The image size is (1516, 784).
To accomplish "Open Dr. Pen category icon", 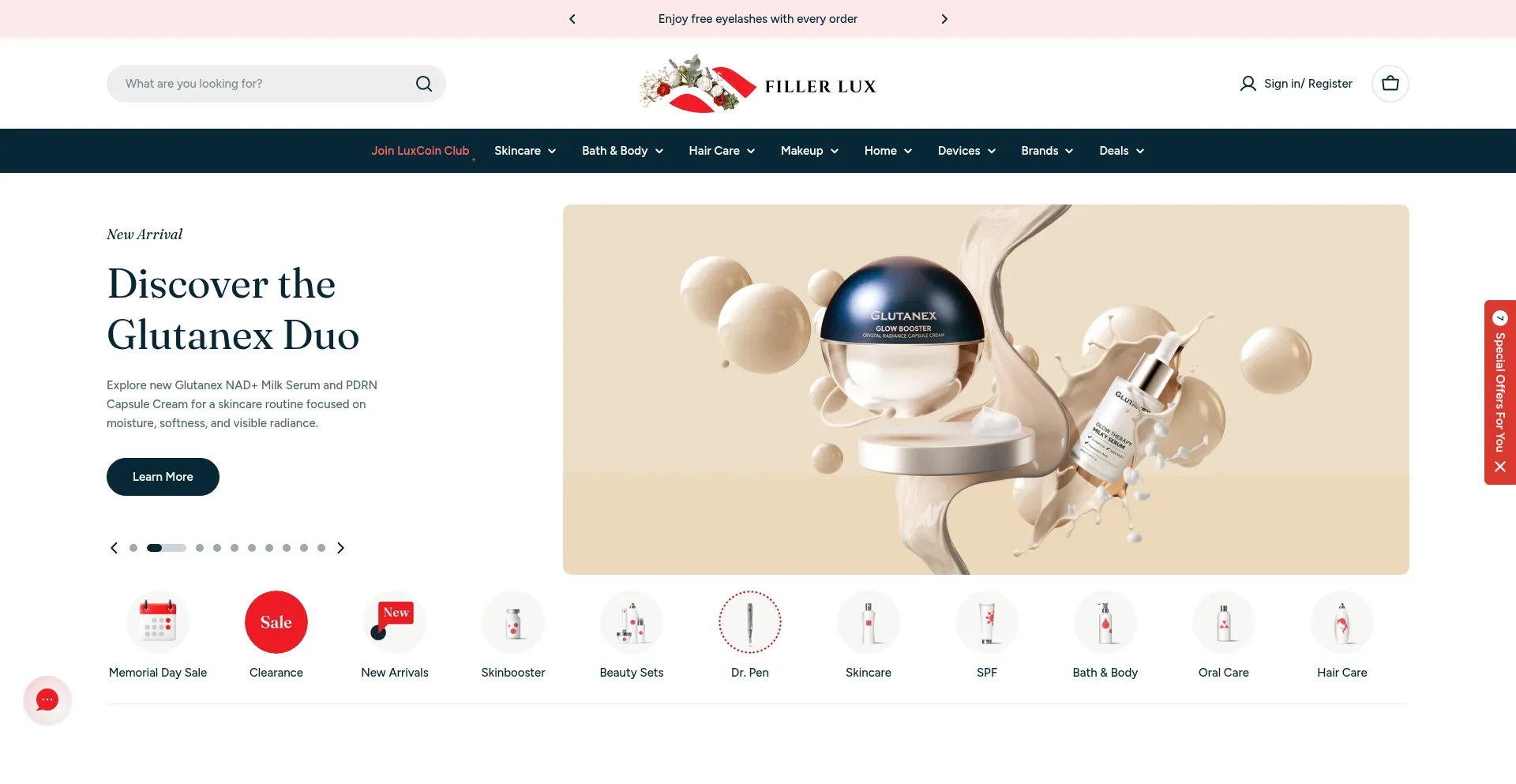I will coord(750,622).
